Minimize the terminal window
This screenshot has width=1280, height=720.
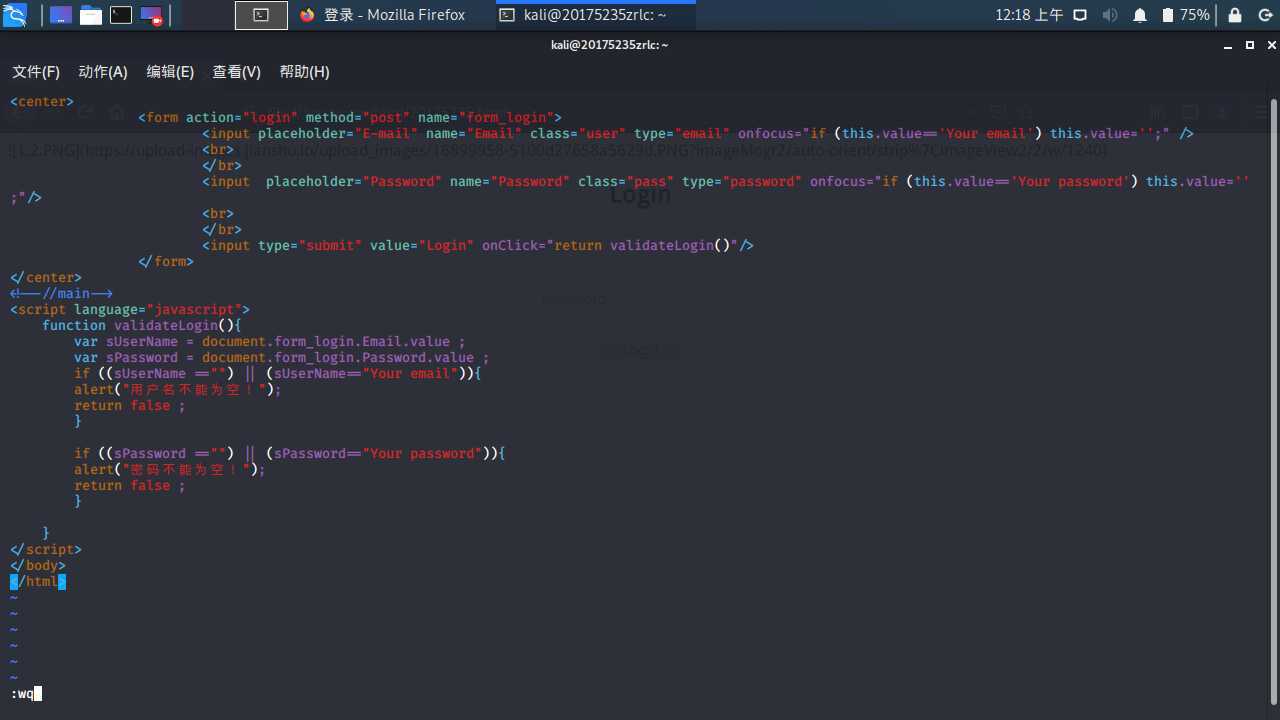pos(1229,45)
